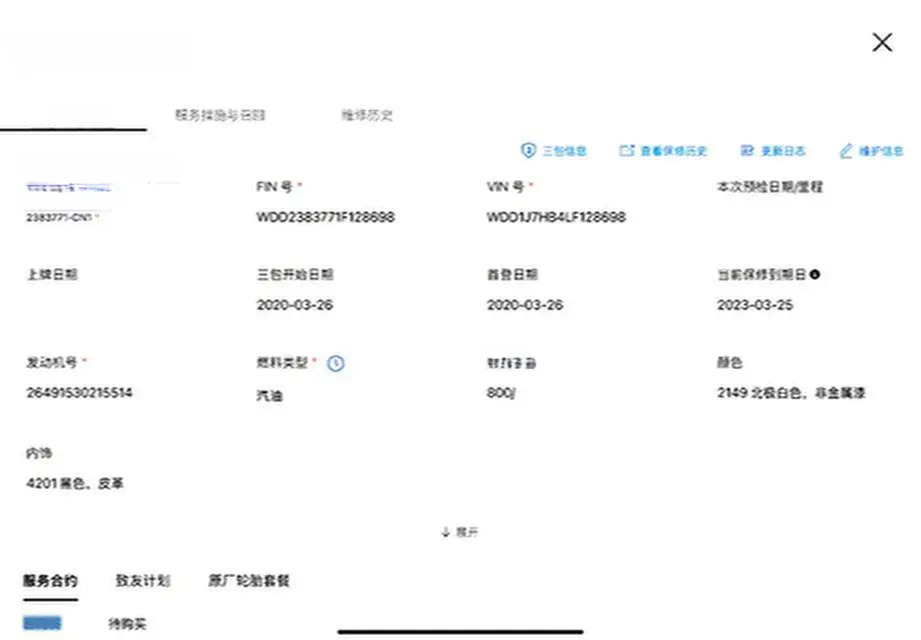Viewport: 921px width, 640px height.
Task: Click the color value 2149 北极白色
Action: pyautogui.click(x=791, y=394)
